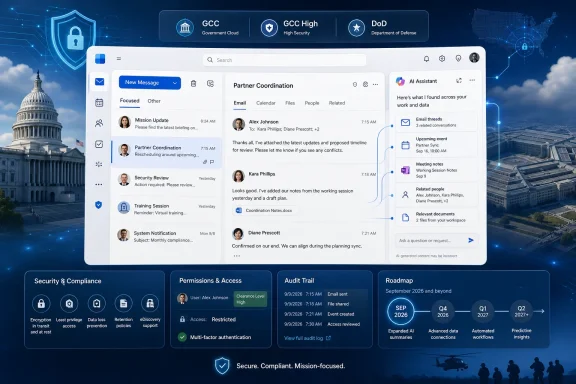Click the blue shield icon in sidebar

(x=98, y=205)
